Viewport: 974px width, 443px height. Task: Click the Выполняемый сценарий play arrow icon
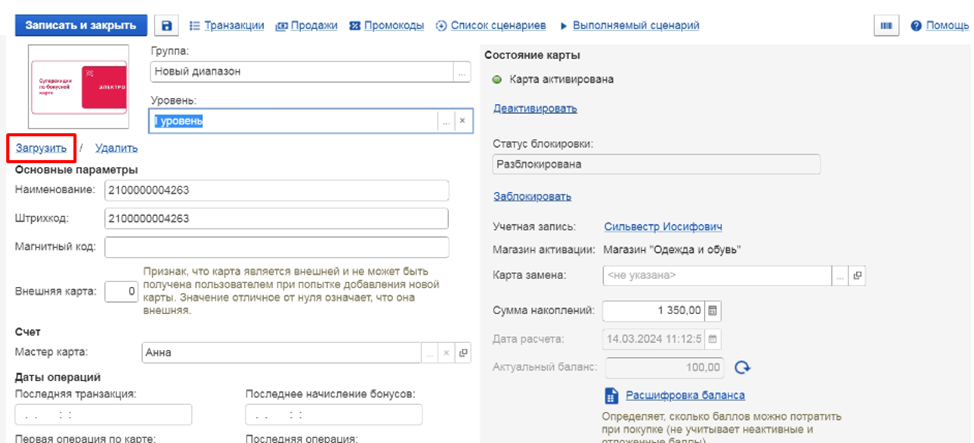[x=564, y=26]
